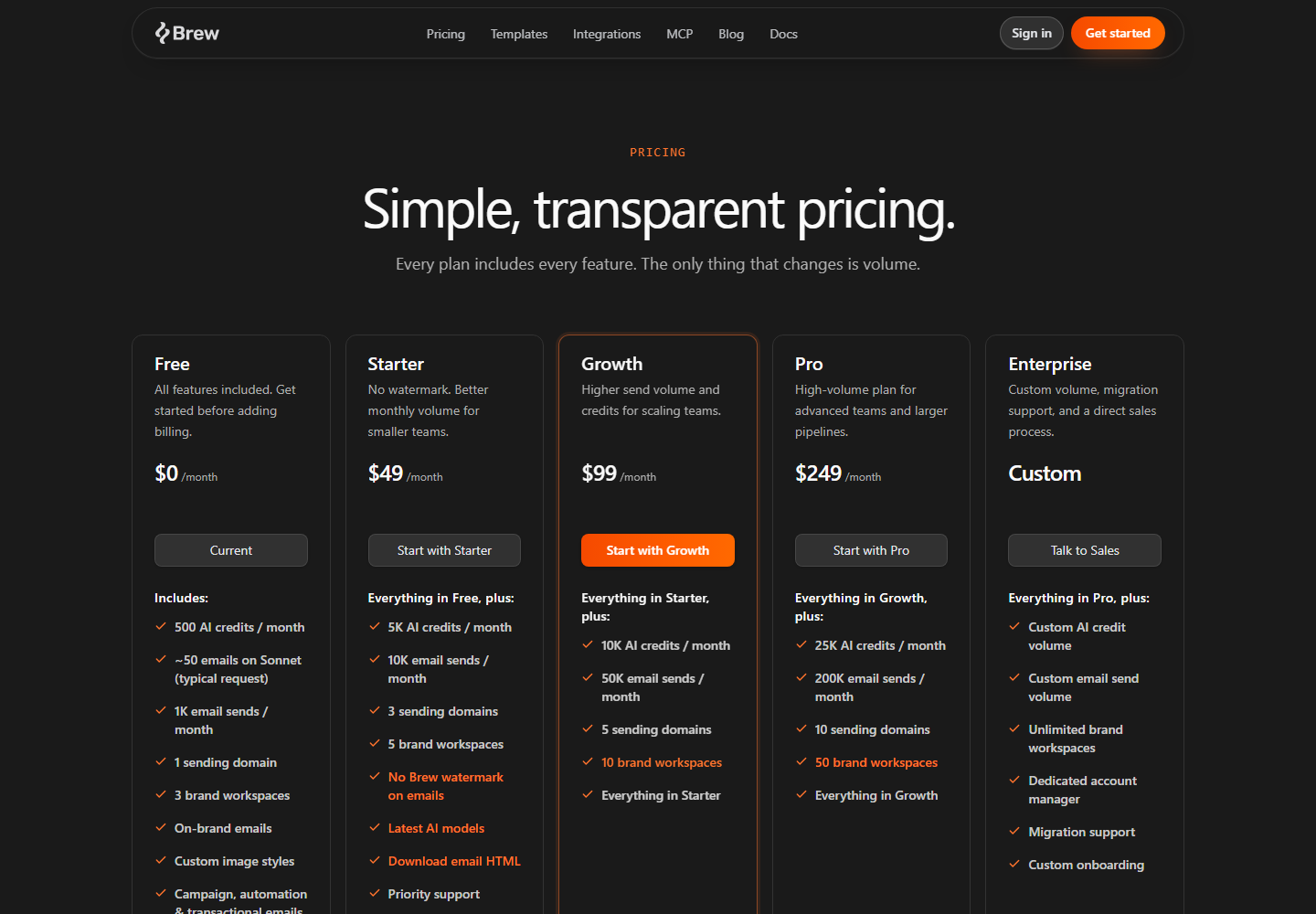Open the Blog nav link
The height and width of the screenshot is (914, 1316).
pos(731,34)
